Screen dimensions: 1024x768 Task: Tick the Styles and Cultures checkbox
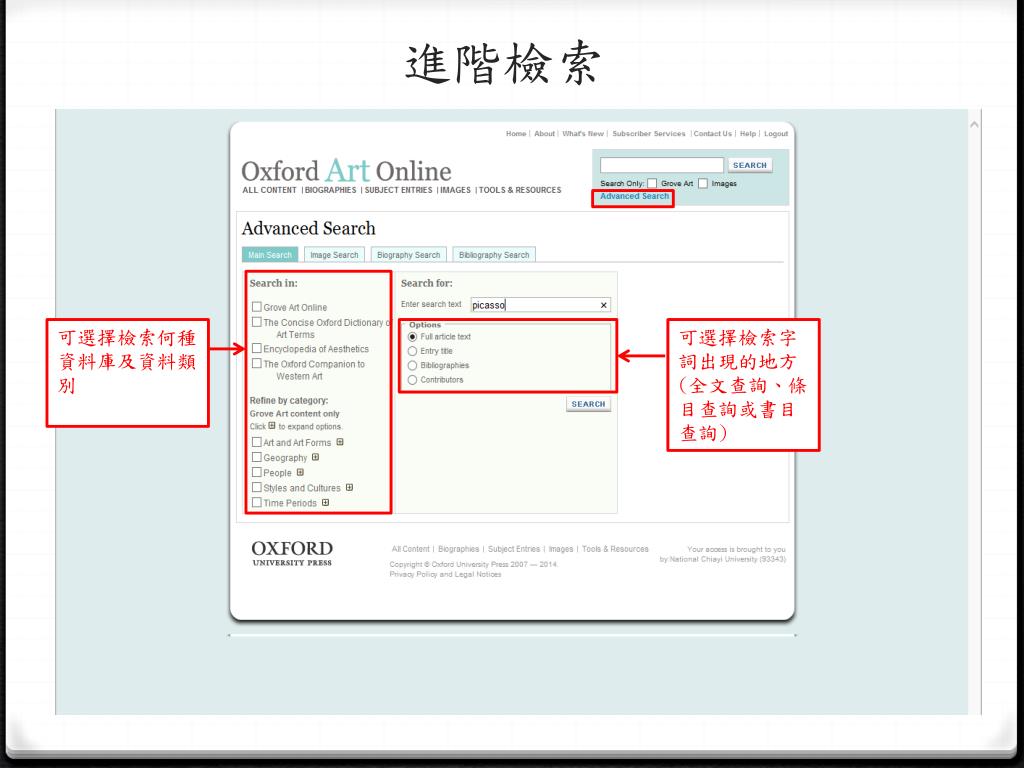tap(257, 487)
